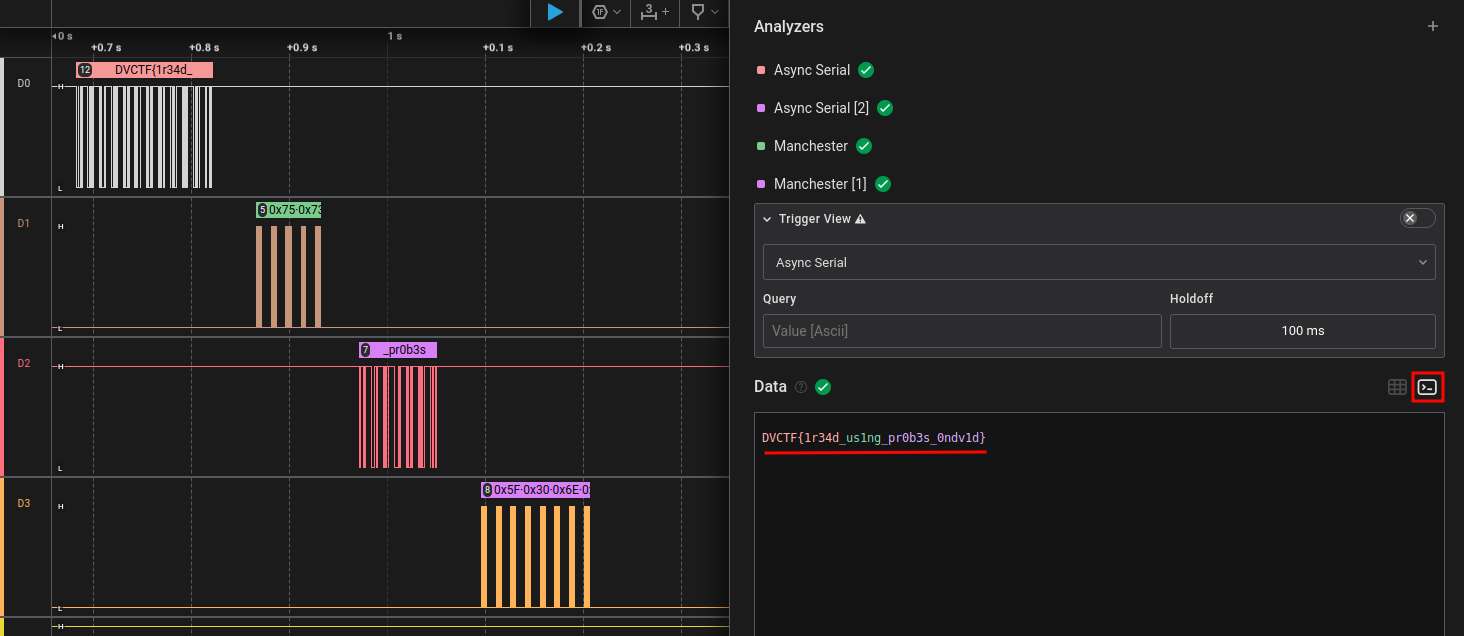Click the Data help question mark icon

click(x=800, y=387)
